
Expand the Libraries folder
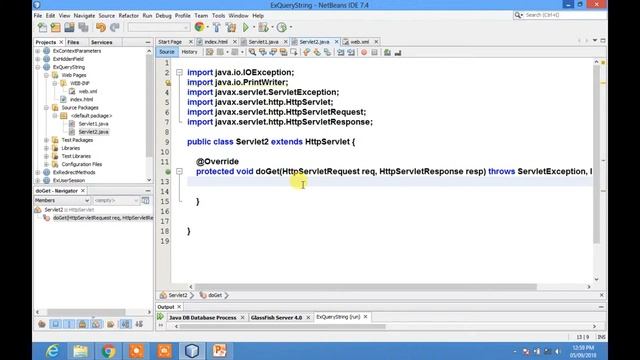(x=47, y=148)
